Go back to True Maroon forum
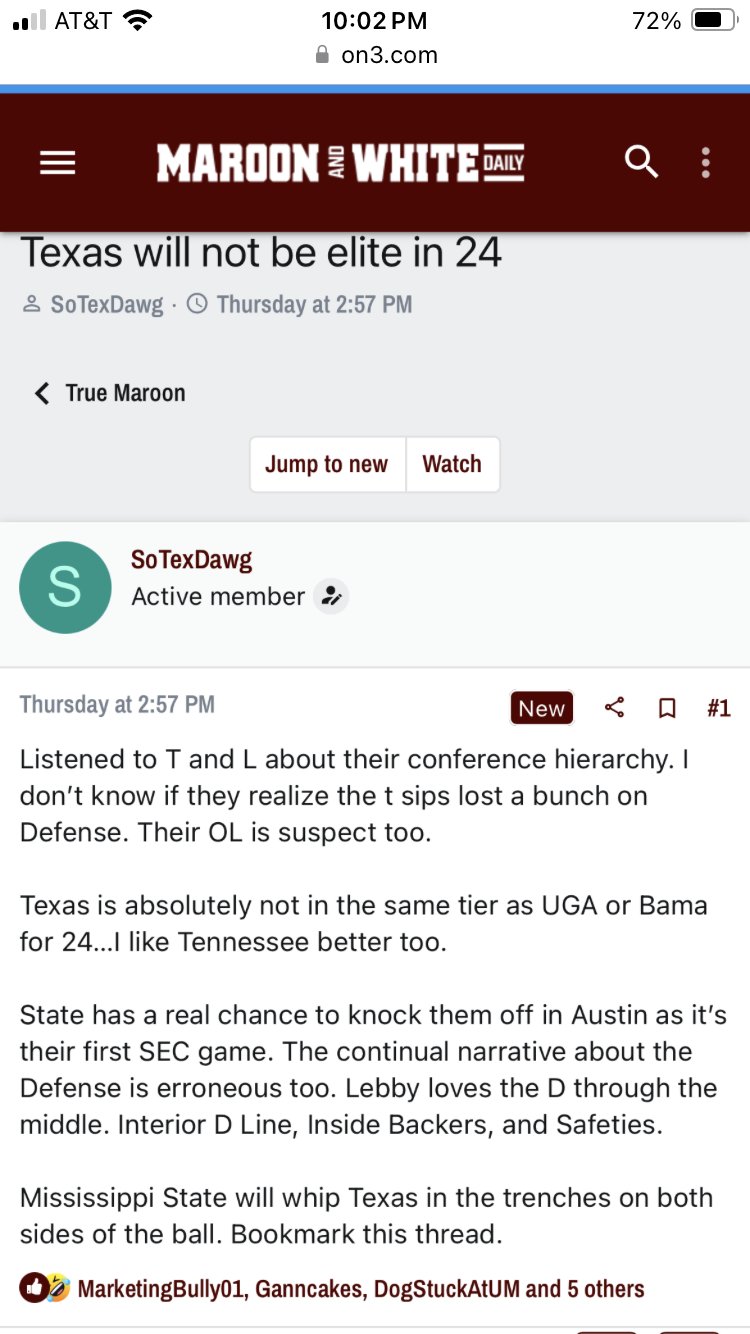This screenshot has height=1334, width=750. pyautogui.click(x=110, y=393)
